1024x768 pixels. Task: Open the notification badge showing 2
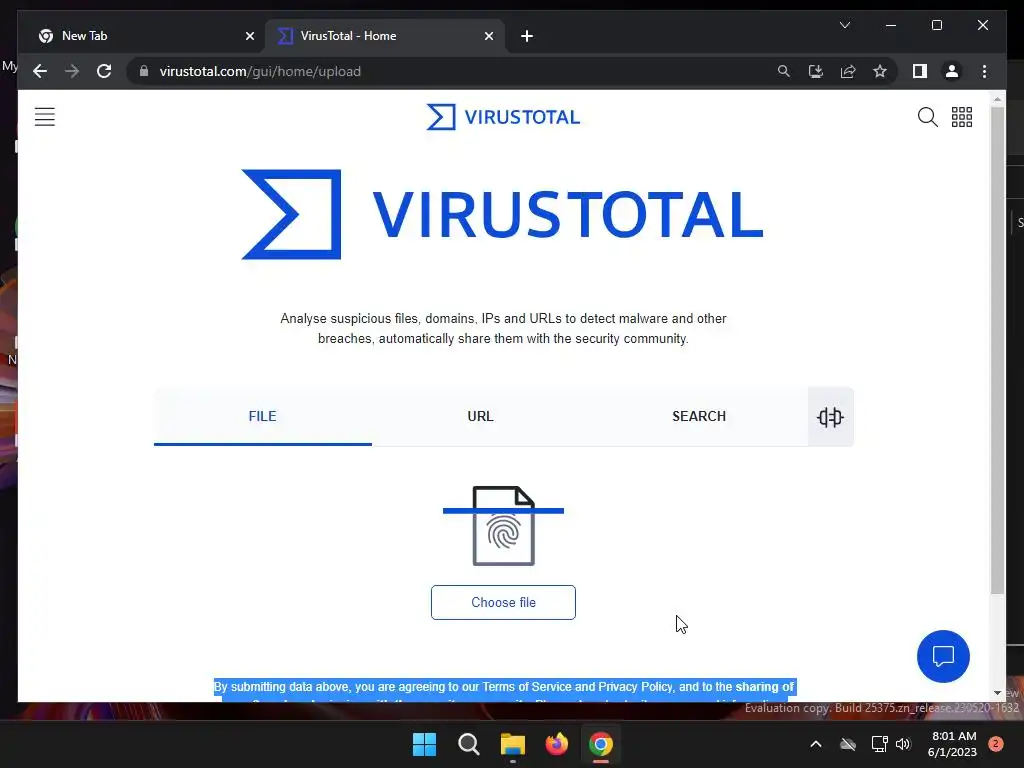[996, 743]
